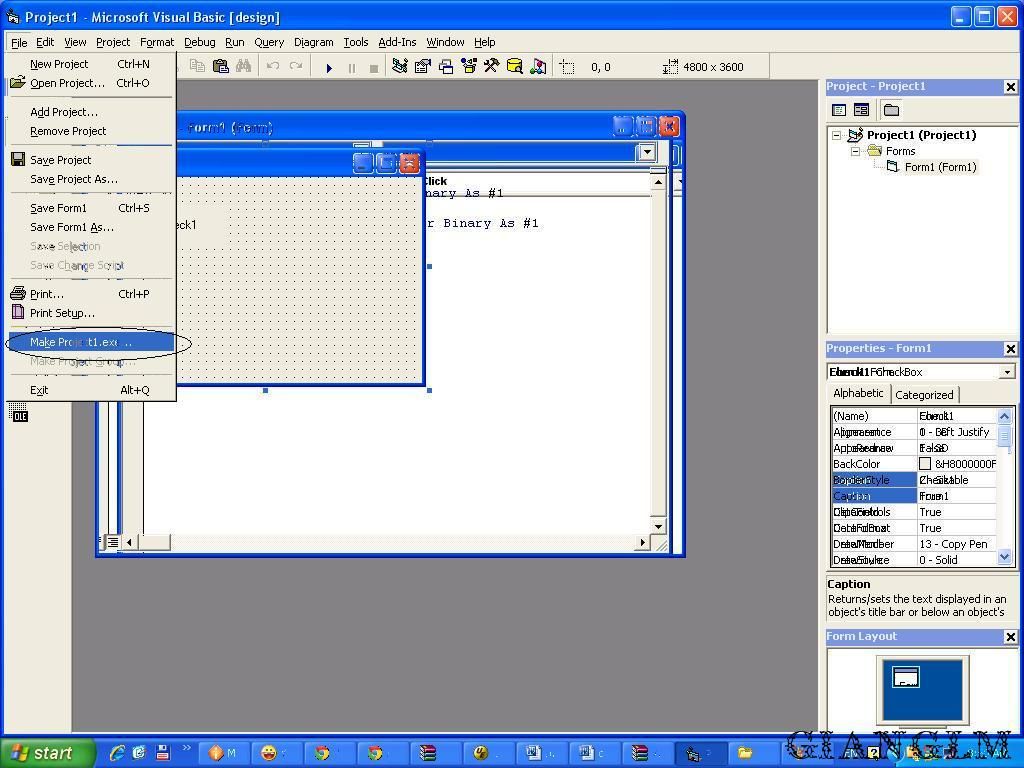Open the Project Explorer toolbar icon
The image size is (1024, 768).
click(399, 67)
